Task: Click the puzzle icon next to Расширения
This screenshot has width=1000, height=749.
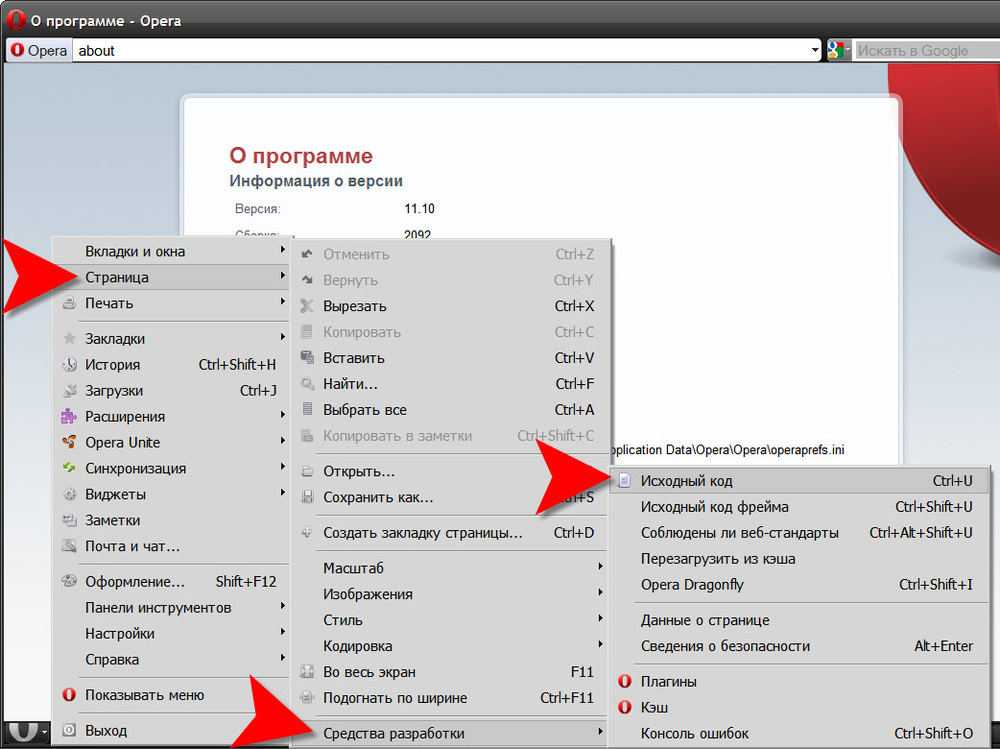Action: pyautogui.click(x=69, y=417)
